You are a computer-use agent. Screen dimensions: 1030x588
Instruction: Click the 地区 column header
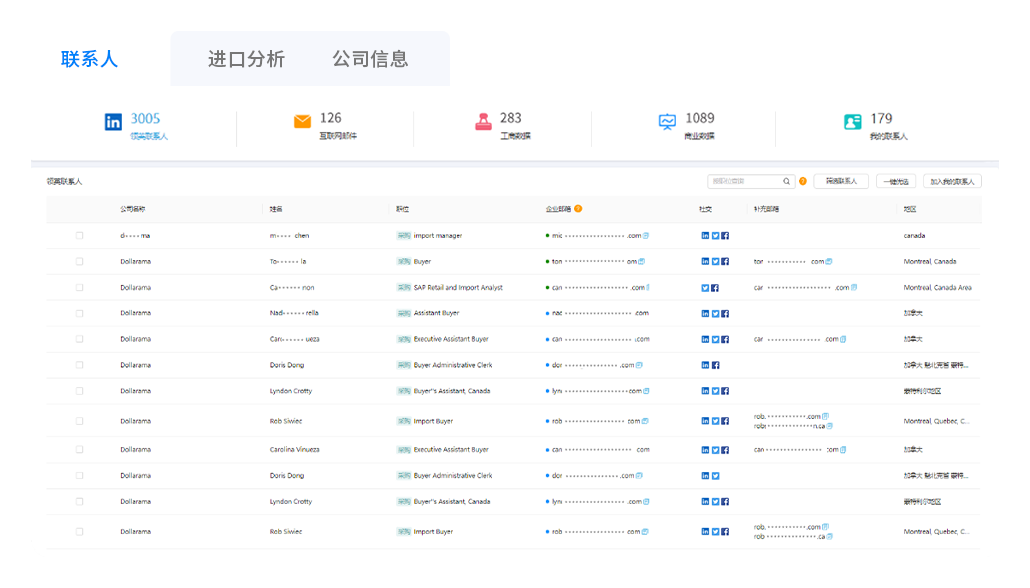(910, 209)
